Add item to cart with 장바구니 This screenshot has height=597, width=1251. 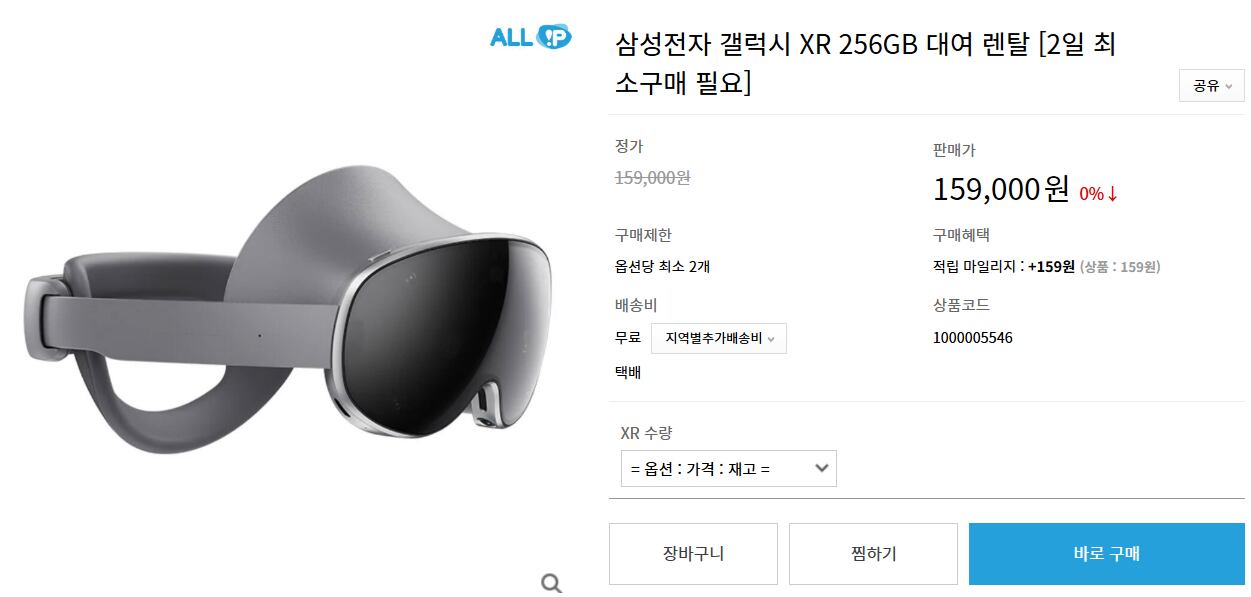click(693, 554)
